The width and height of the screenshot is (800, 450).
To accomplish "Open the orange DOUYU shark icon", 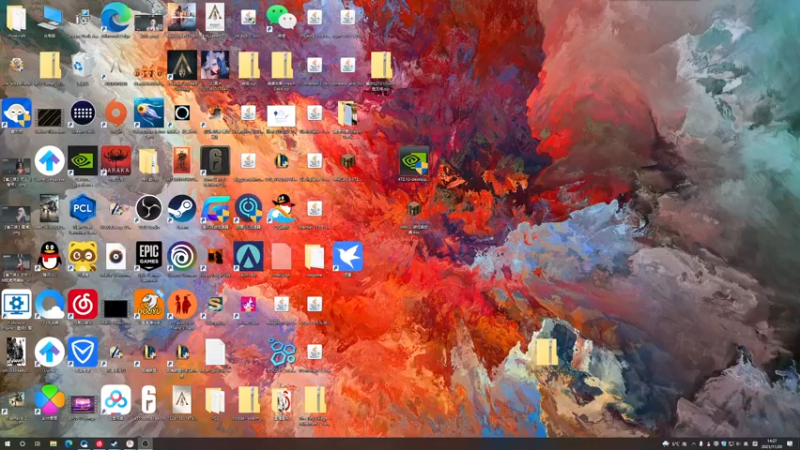I will pyautogui.click(x=149, y=304).
